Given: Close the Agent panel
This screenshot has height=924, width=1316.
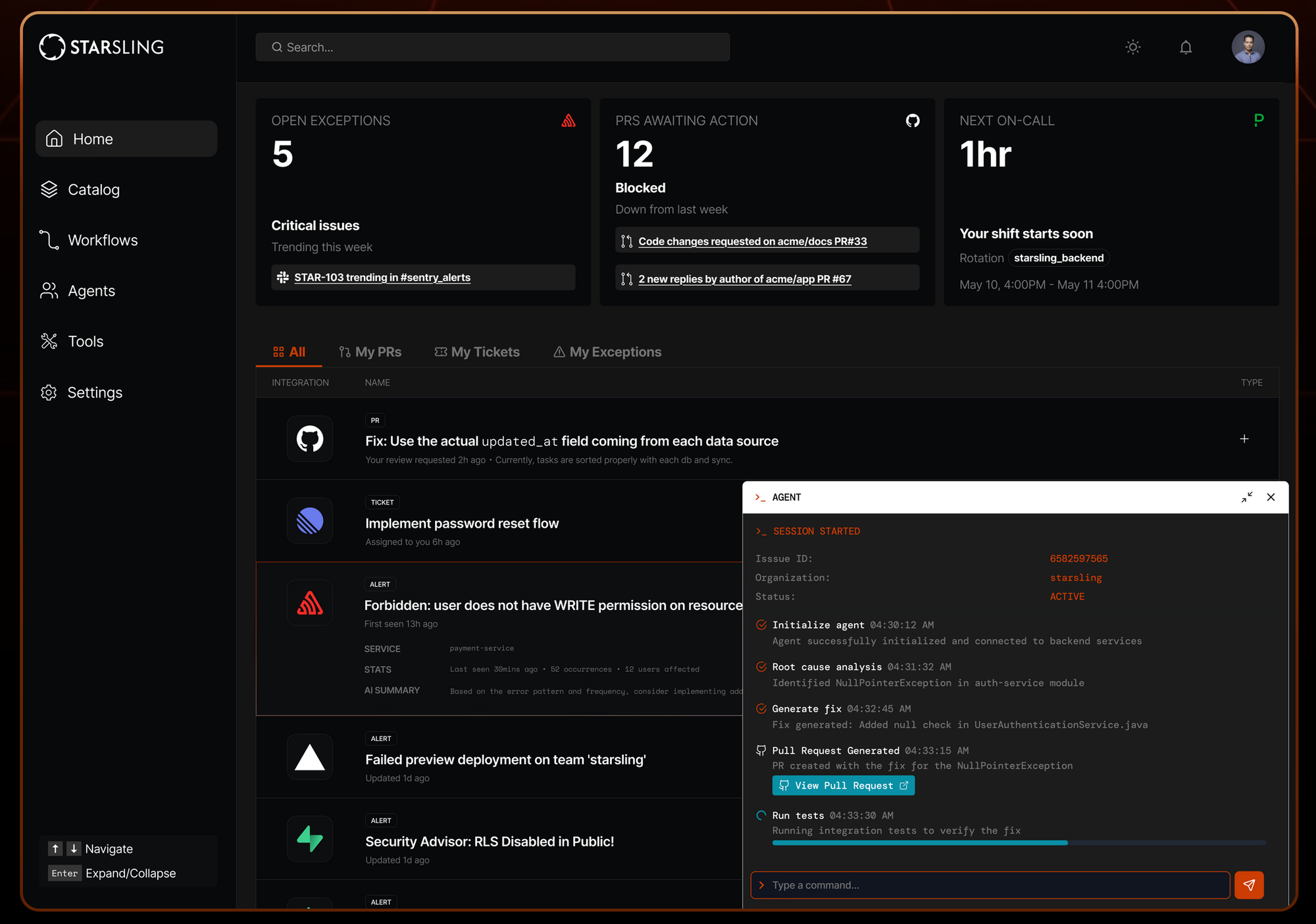Looking at the screenshot, I should coord(1271,498).
